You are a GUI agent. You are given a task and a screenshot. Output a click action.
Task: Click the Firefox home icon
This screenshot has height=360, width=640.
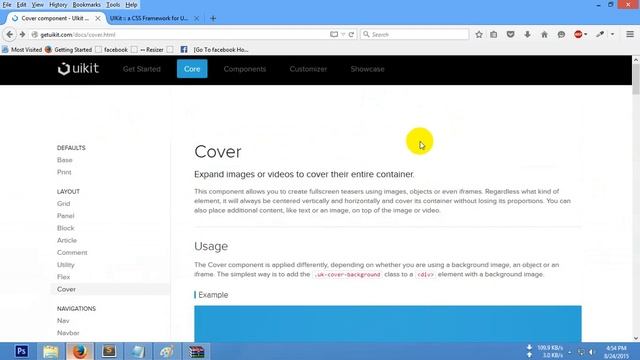(544, 35)
